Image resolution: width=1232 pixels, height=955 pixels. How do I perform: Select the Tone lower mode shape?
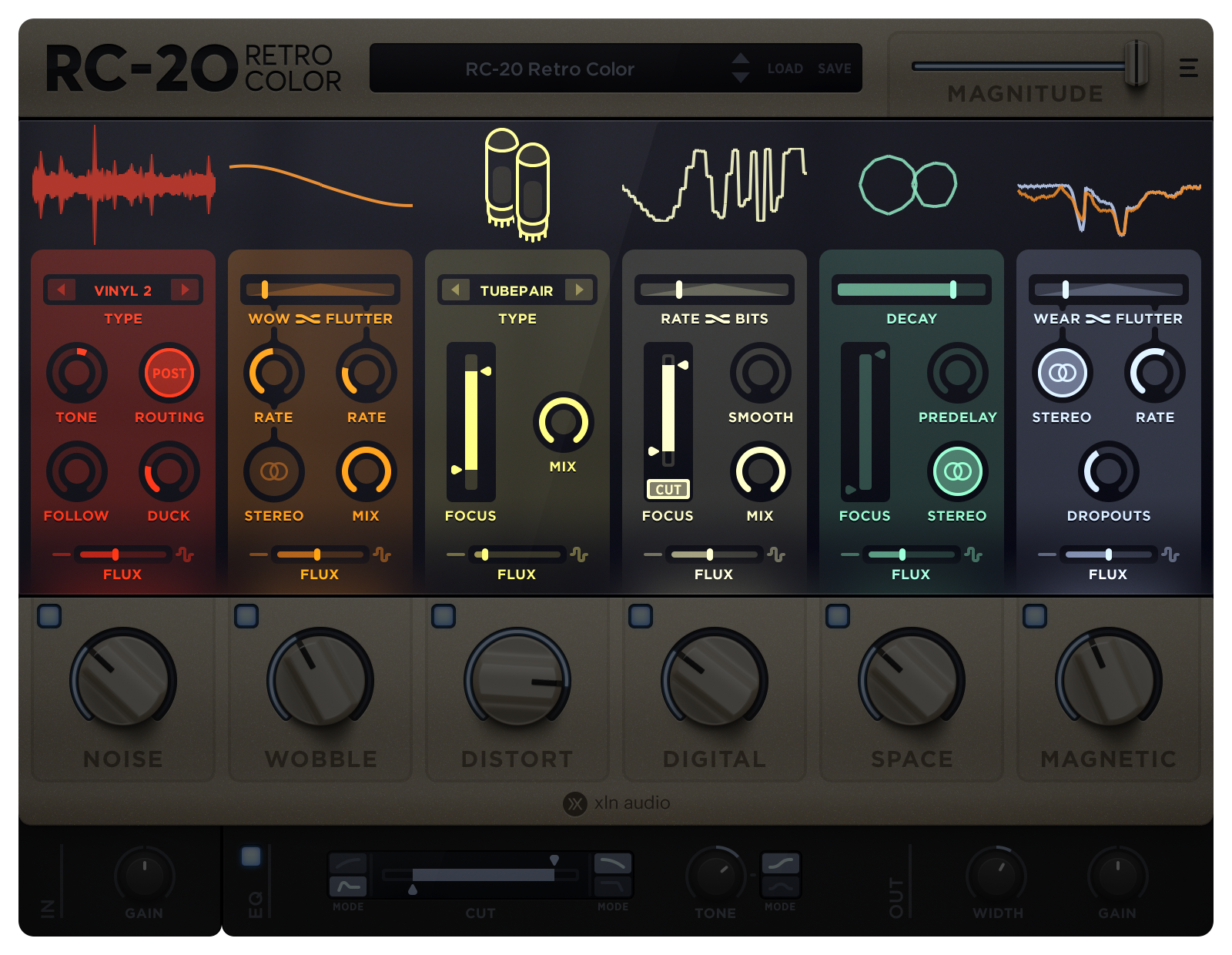[781, 886]
